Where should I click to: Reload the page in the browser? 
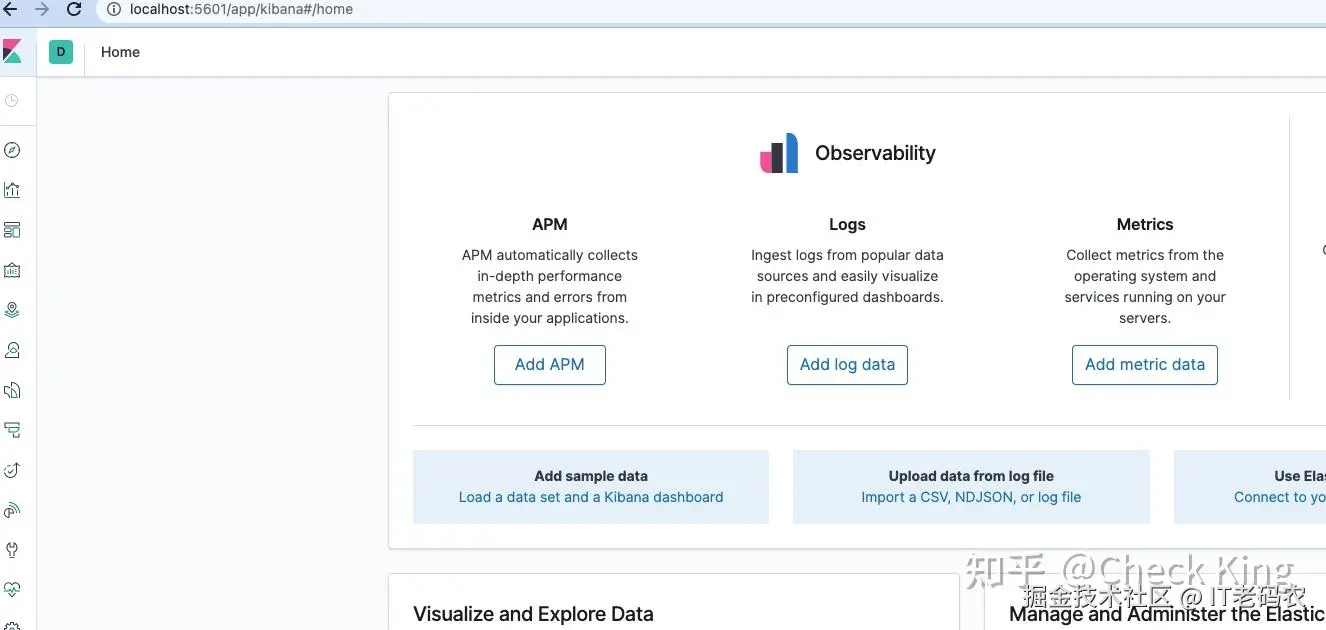point(74,10)
